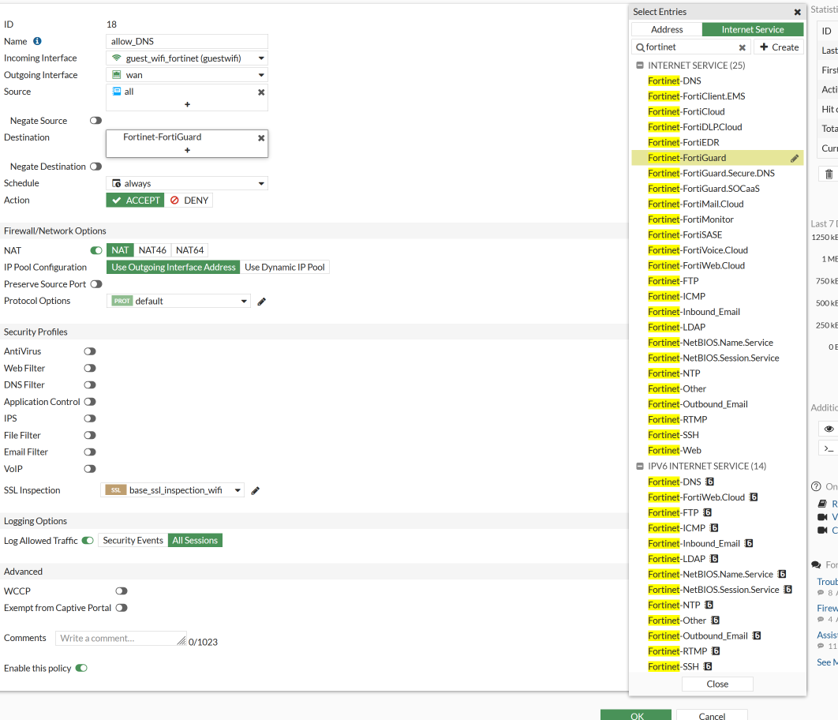Enable the File Filter toggle
The height and width of the screenshot is (720, 838).
click(x=90, y=435)
